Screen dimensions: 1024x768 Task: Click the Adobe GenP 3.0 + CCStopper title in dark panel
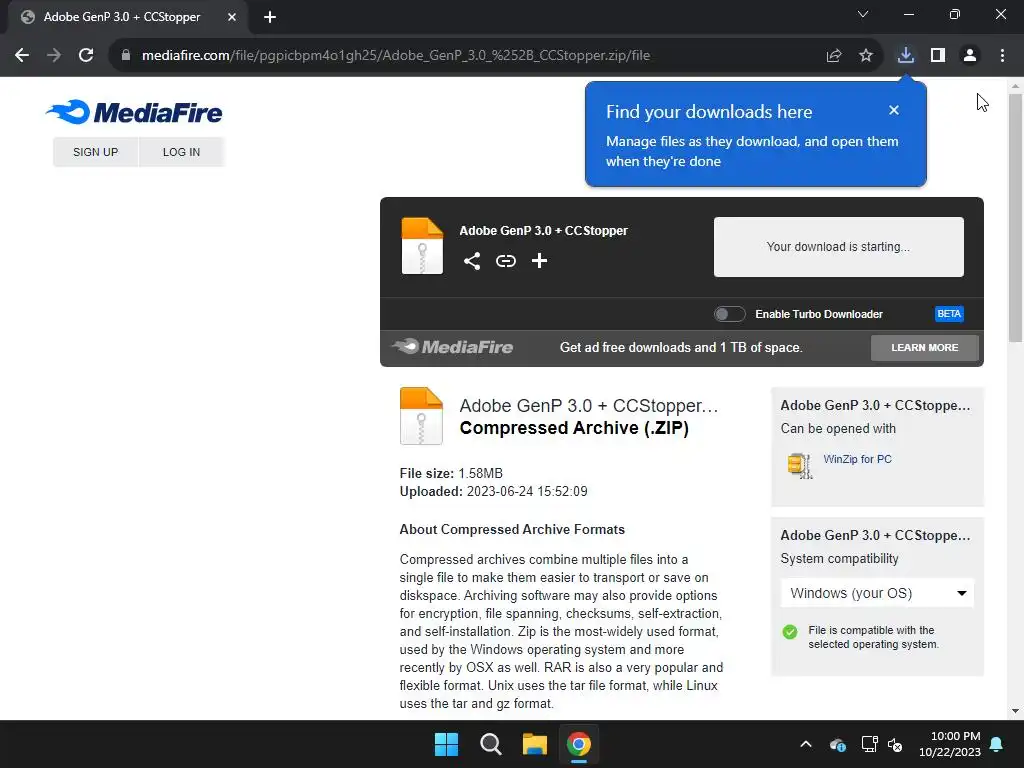543,231
